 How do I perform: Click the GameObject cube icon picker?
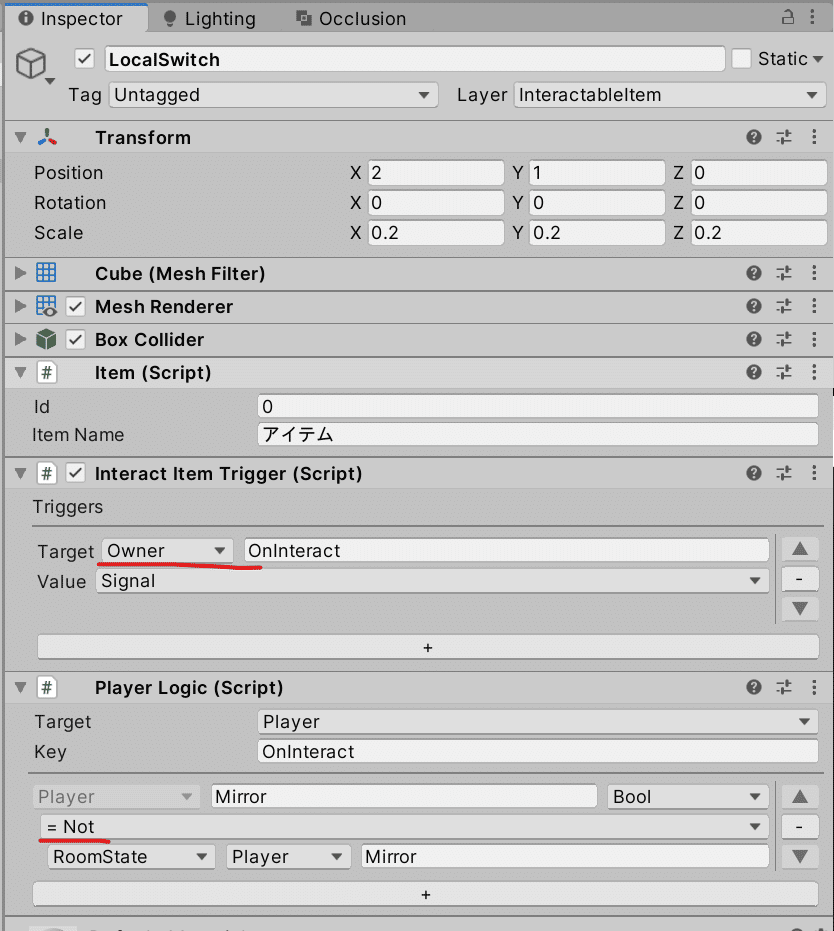click(33, 64)
